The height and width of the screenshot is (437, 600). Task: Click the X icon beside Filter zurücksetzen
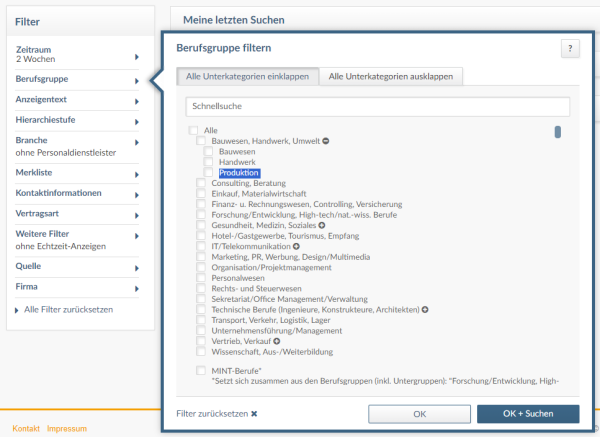[x=254, y=414]
